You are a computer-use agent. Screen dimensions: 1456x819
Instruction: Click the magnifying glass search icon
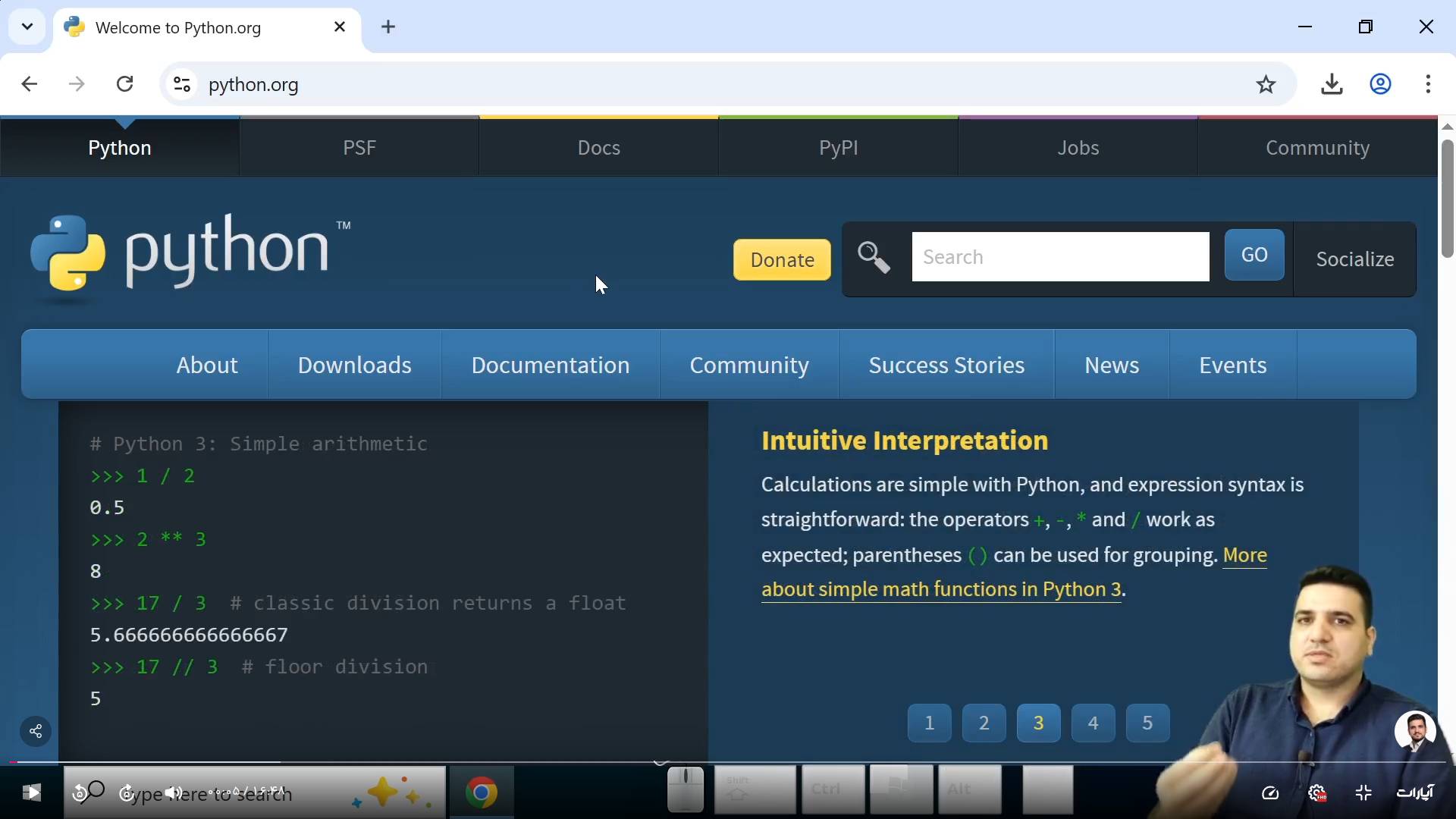click(x=874, y=258)
